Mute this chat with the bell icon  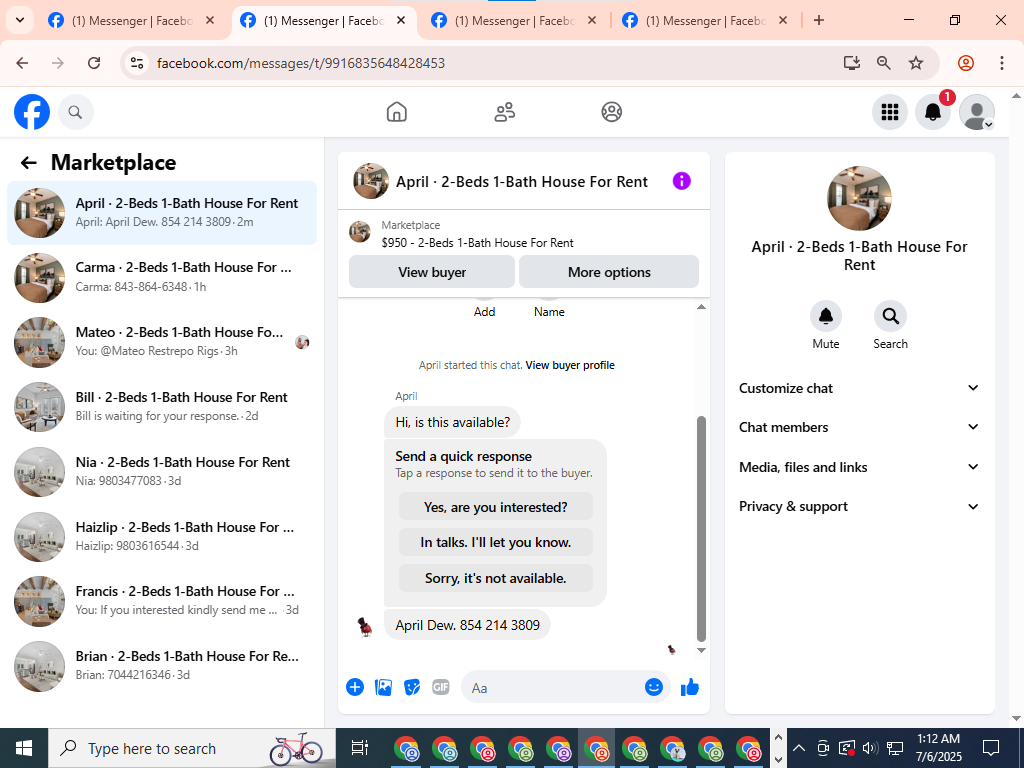tap(825, 316)
